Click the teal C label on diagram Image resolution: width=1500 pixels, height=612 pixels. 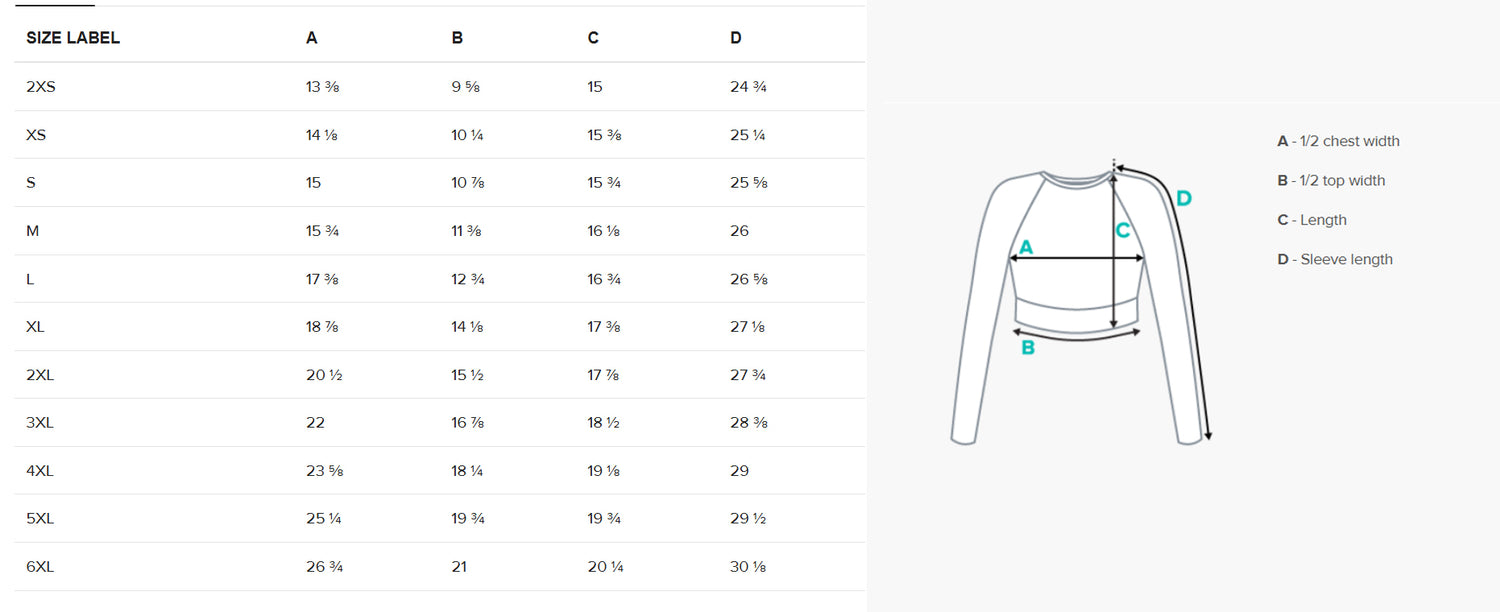pos(1123,231)
